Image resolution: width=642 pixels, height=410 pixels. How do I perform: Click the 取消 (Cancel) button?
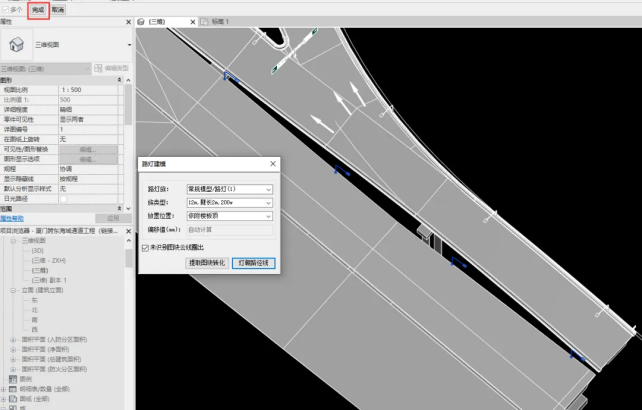point(58,9)
